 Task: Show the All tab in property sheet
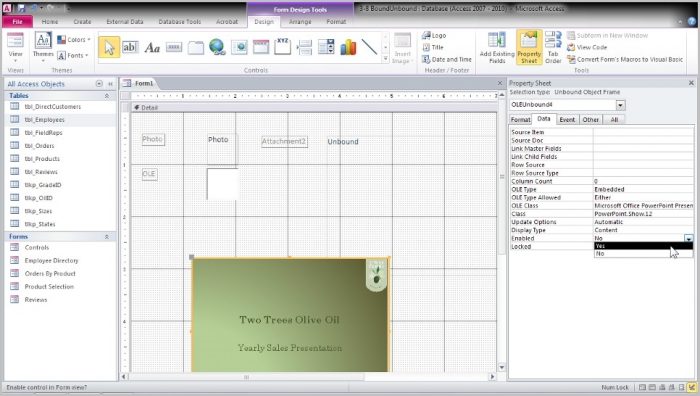point(614,120)
